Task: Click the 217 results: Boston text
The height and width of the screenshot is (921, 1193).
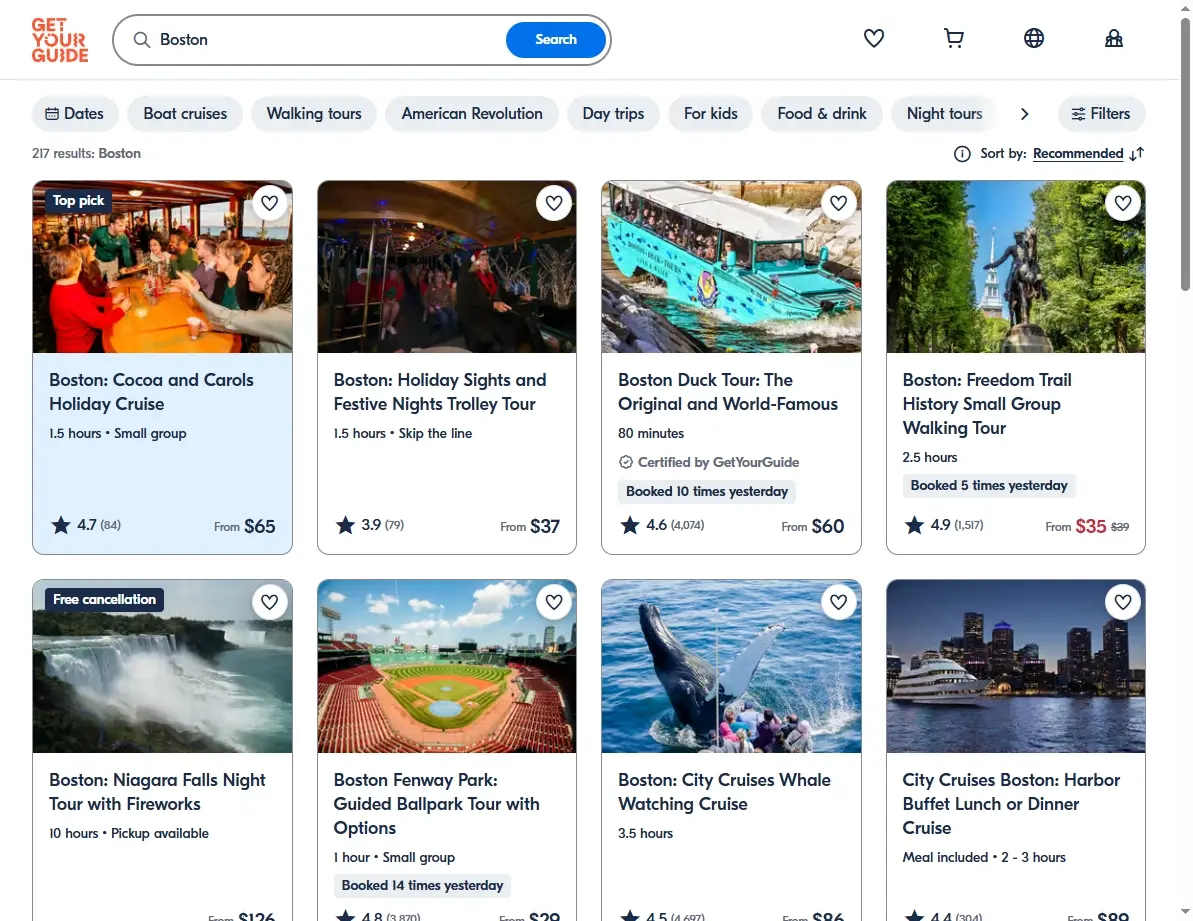Action: [86, 154]
